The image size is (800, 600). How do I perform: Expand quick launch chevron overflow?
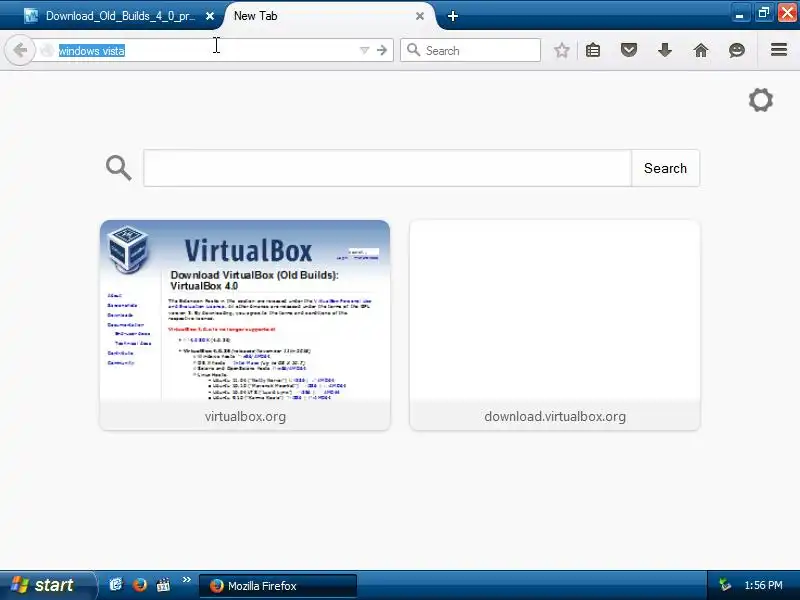click(x=186, y=580)
